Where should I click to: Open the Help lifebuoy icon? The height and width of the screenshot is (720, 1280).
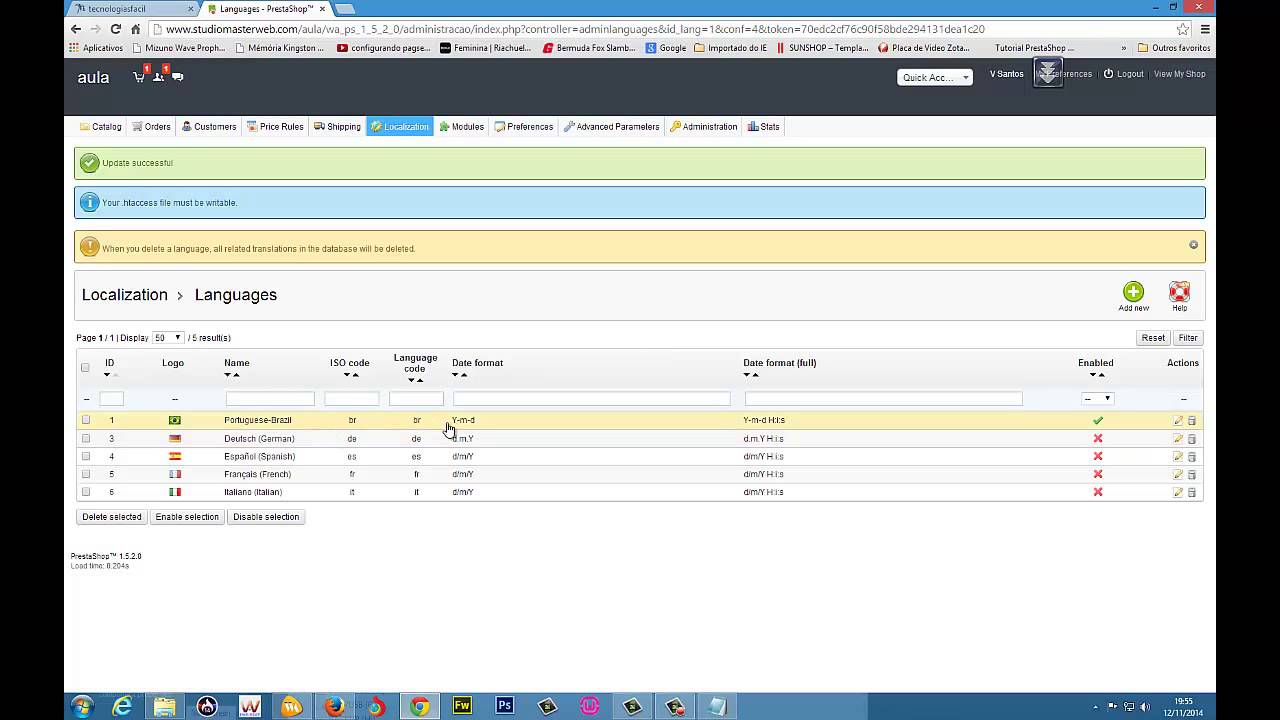[x=1179, y=292]
